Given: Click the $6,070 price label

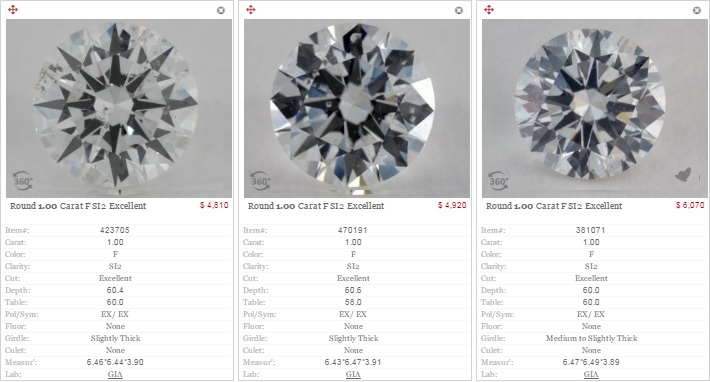Looking at the screenshot, I should click(x=690, y=205).
